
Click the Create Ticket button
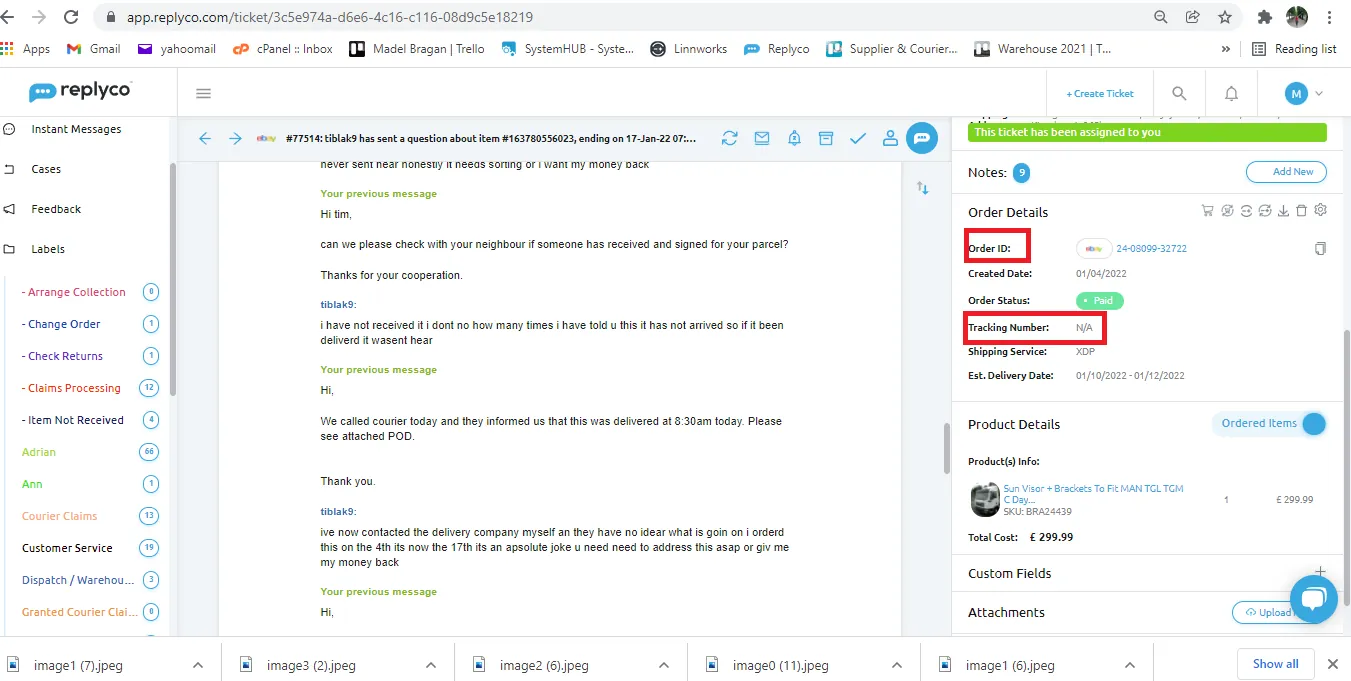coord(1100,93)
